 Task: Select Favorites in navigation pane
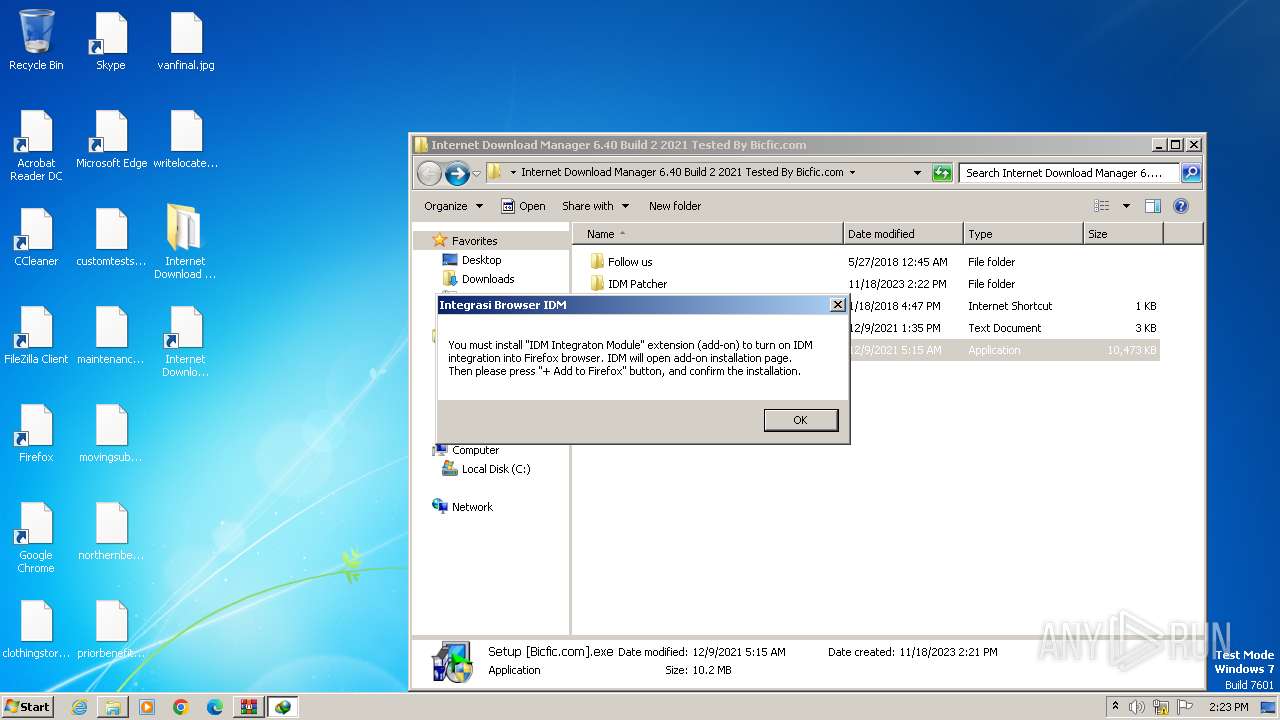[474, 241]
